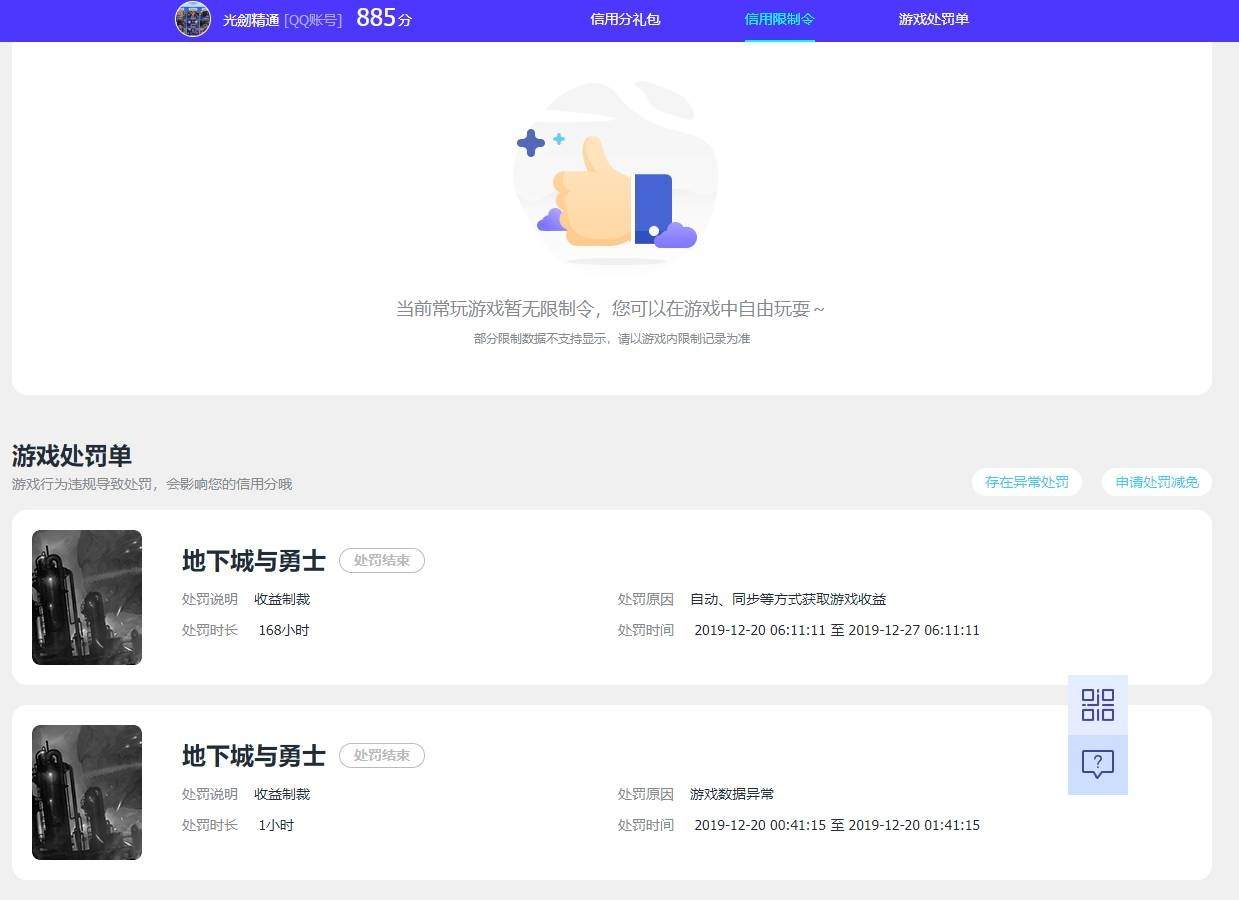Click the 1小时 duration value
Screen dimensions: 1239x900
click(x=276, y=825)
